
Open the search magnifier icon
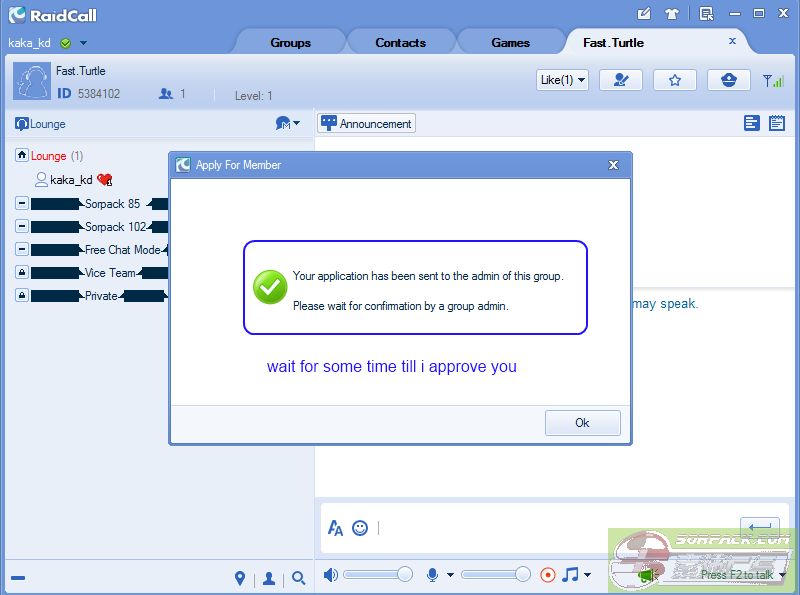coord(298,578)
